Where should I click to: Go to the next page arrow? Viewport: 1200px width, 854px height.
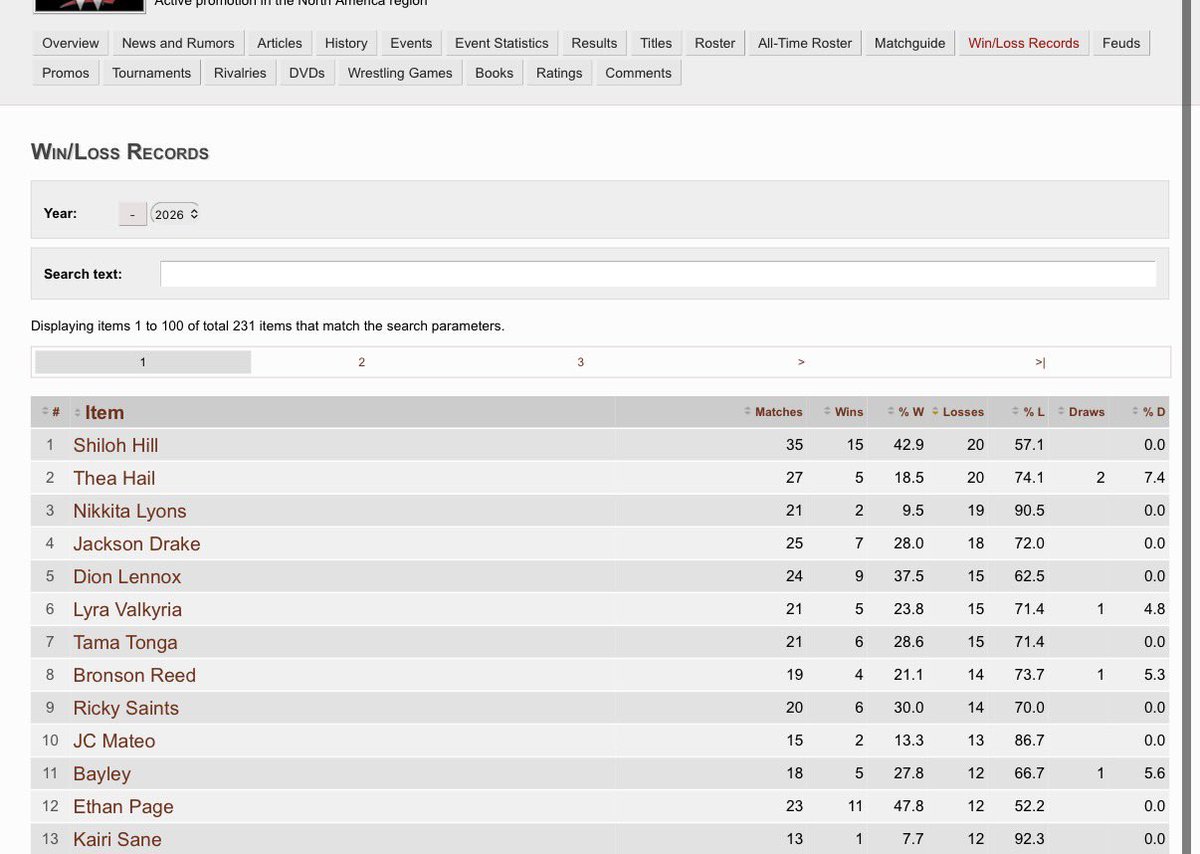point(801,362)
